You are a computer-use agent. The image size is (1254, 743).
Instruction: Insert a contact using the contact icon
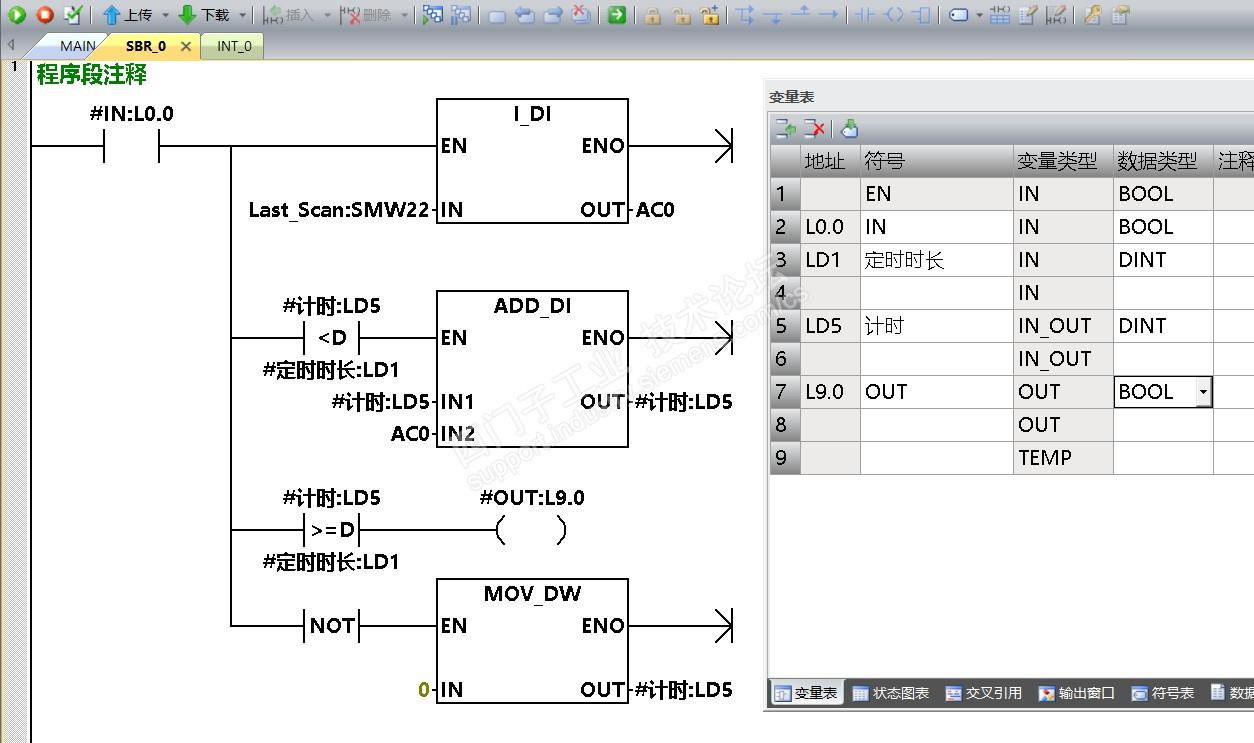pyautogui.click(x=866, y=15)
